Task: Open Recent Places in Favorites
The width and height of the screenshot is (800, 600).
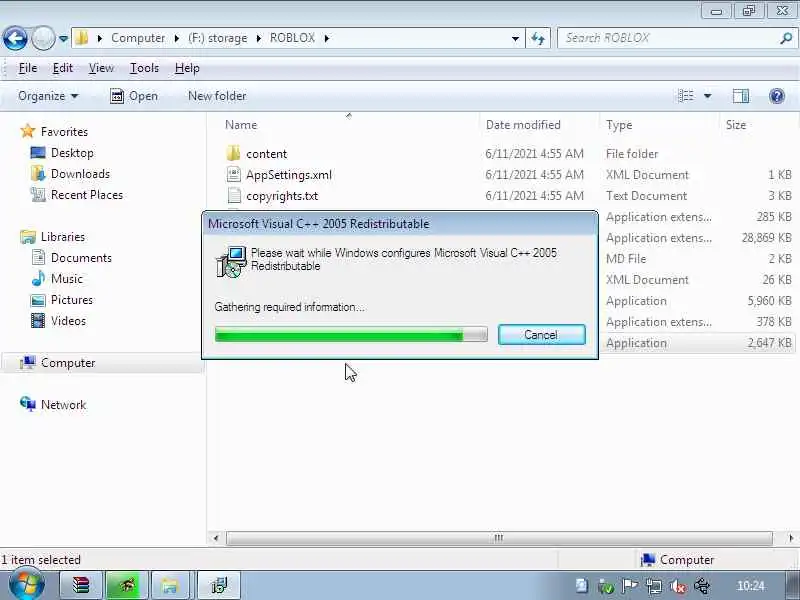Action: pyautogui.click(x=87, y=194)
